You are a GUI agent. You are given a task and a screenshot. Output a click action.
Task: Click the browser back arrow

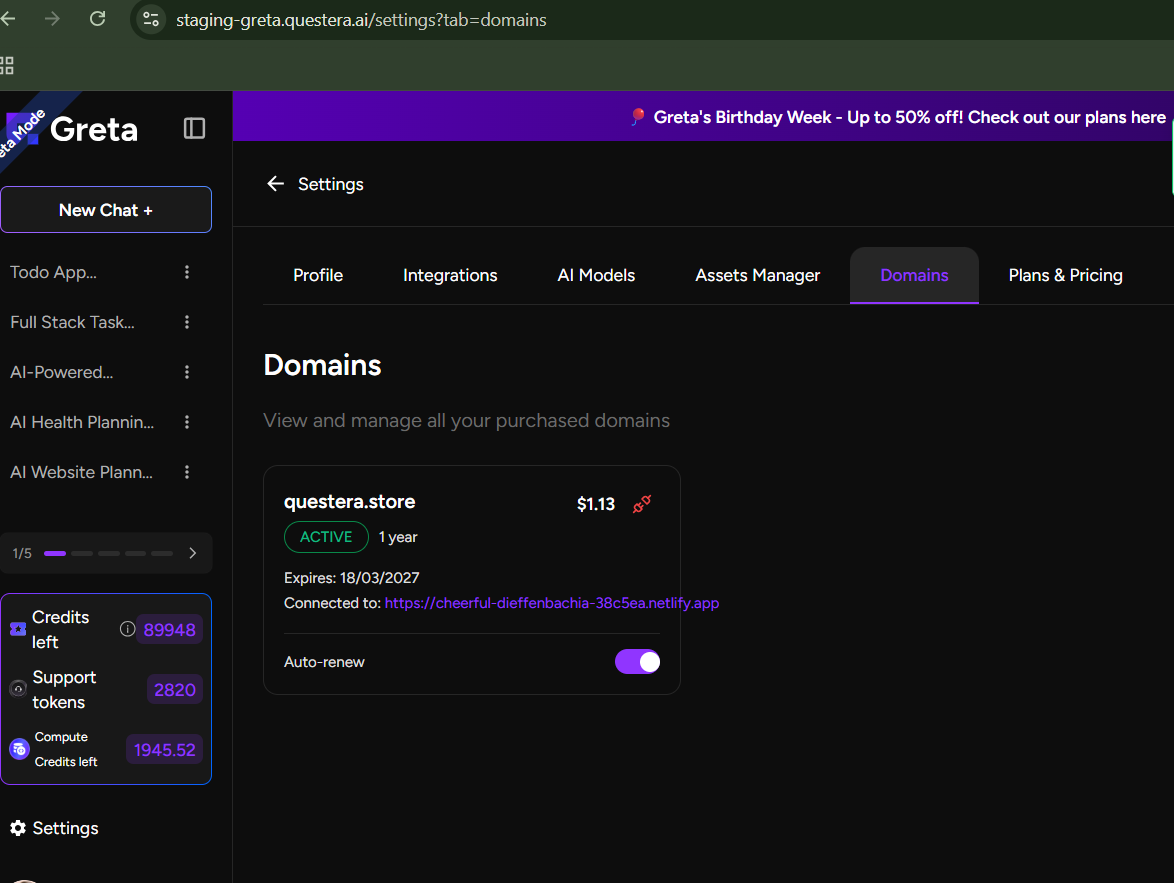click(9, 19)
